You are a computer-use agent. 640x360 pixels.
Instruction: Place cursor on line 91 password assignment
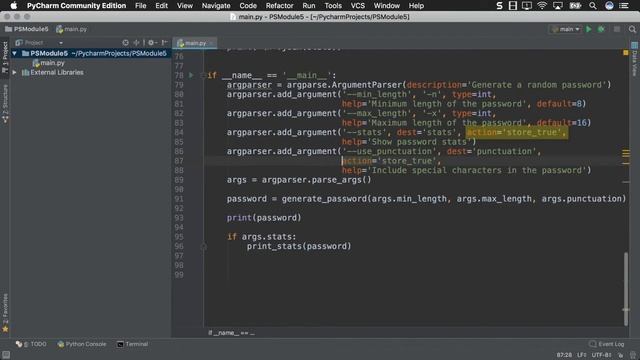coord(426,199)
